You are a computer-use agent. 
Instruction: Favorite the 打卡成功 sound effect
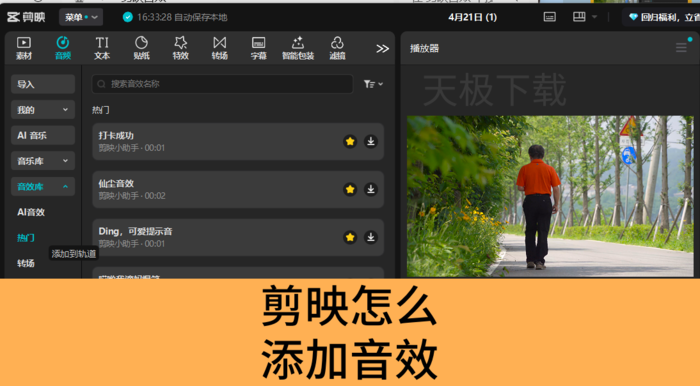tap(350, 141)
